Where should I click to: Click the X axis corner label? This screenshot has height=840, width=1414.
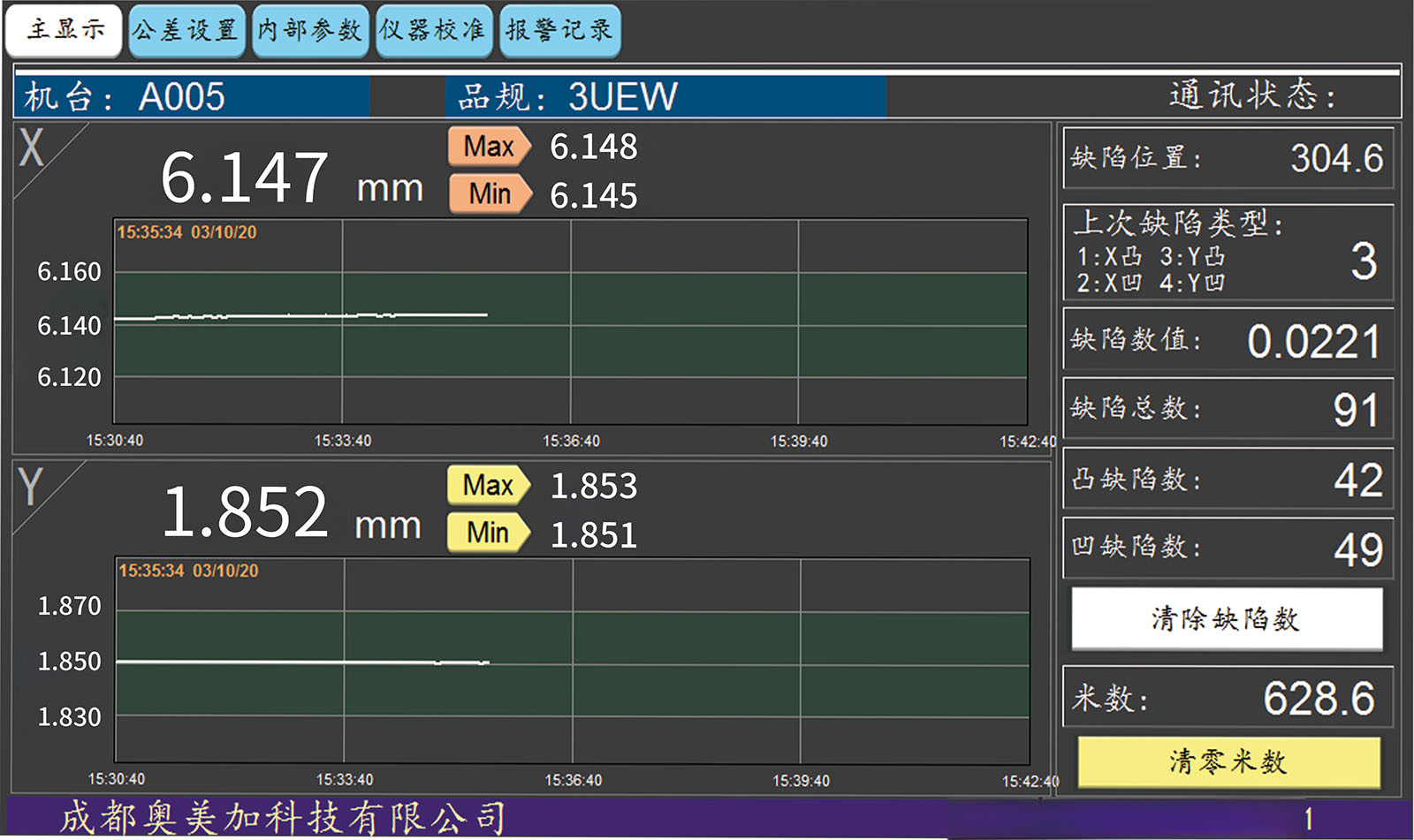pos(33,148)
